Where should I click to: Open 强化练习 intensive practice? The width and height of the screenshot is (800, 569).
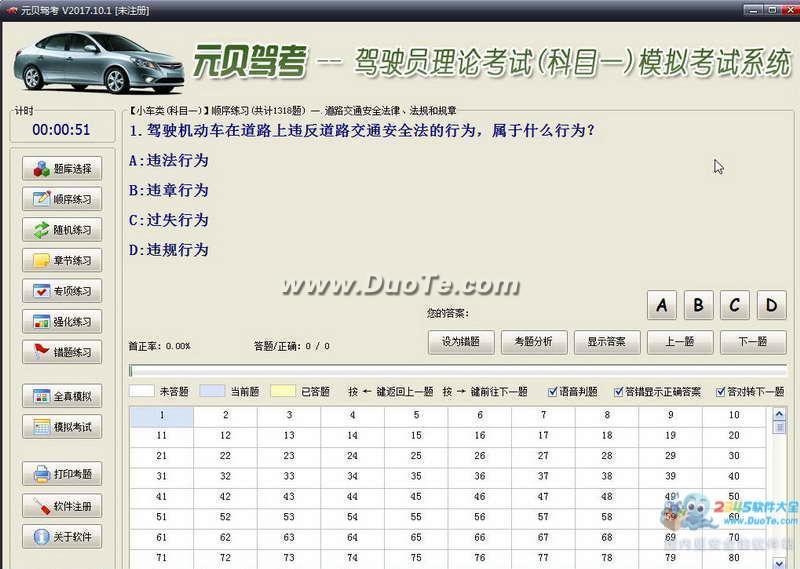[x=62, y=321]
